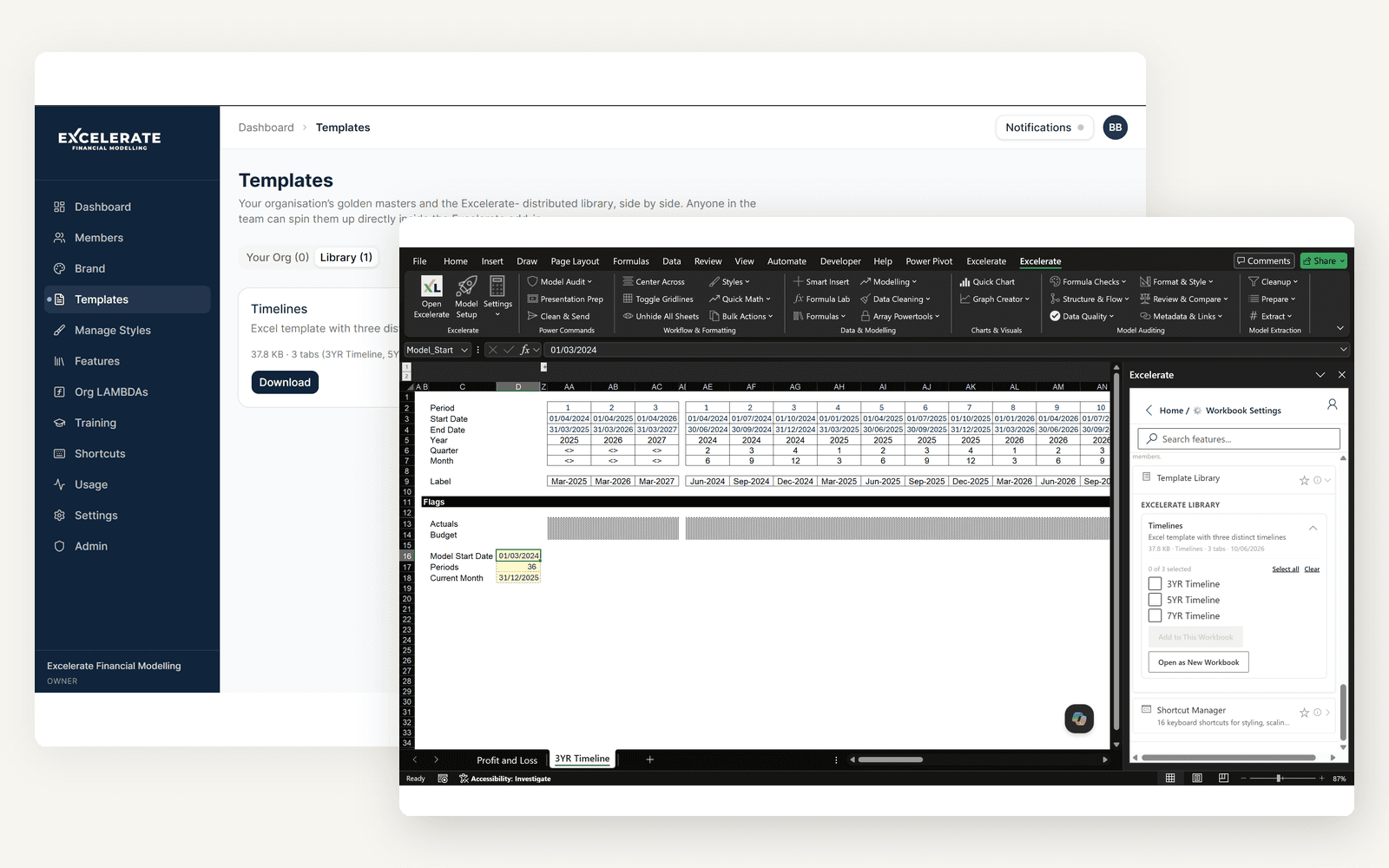Click the Download button for Timelines template
The height and width of the screenshot is (868, 1389).
point(285,383)
